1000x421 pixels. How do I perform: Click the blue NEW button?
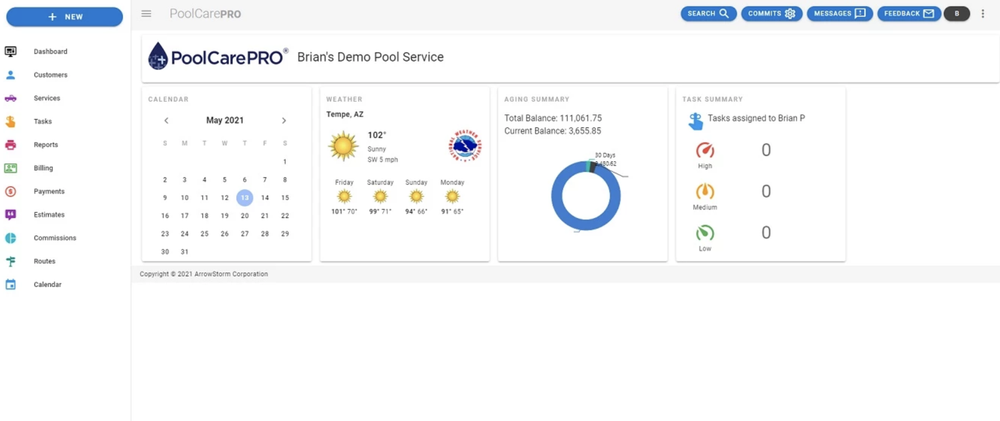[64, 17]
